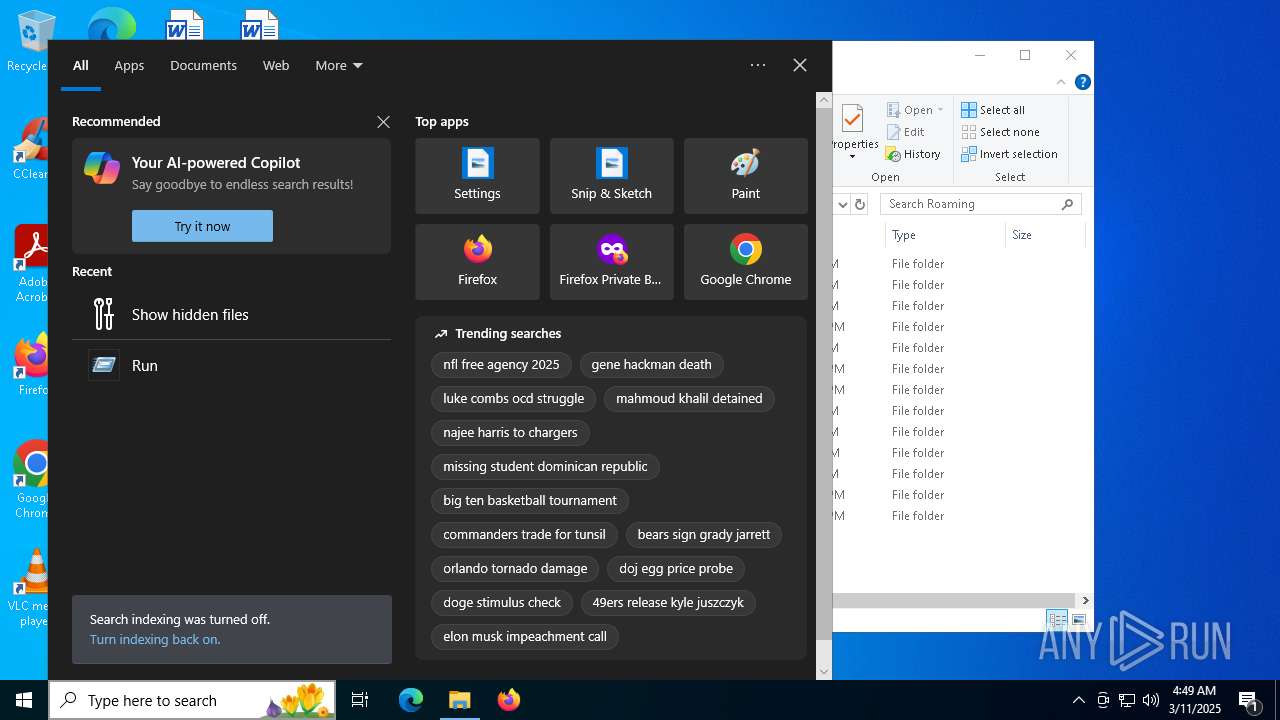The image size is (1280, 720).
Task: Close the search panel
Action: [x=800, y=65]
